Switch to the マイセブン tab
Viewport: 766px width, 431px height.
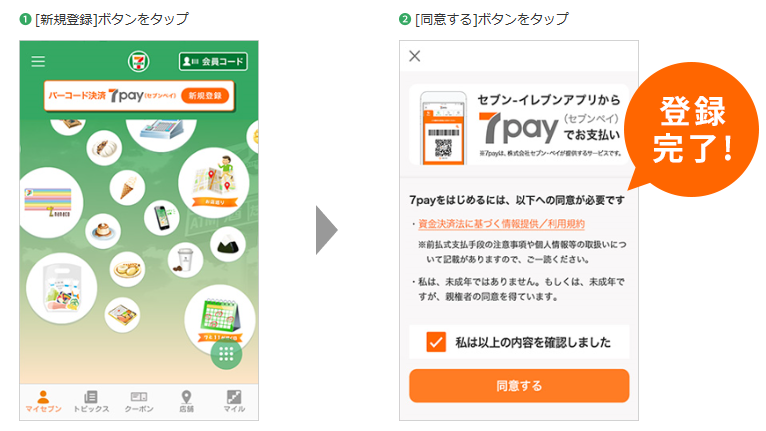(x=43, y=402)
